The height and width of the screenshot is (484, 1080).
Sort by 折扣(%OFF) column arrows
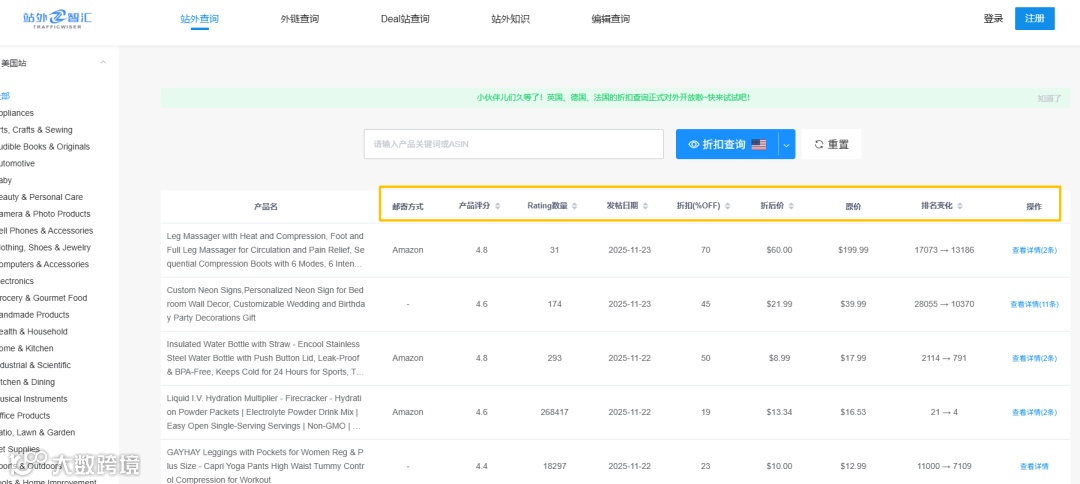(727, 206)
